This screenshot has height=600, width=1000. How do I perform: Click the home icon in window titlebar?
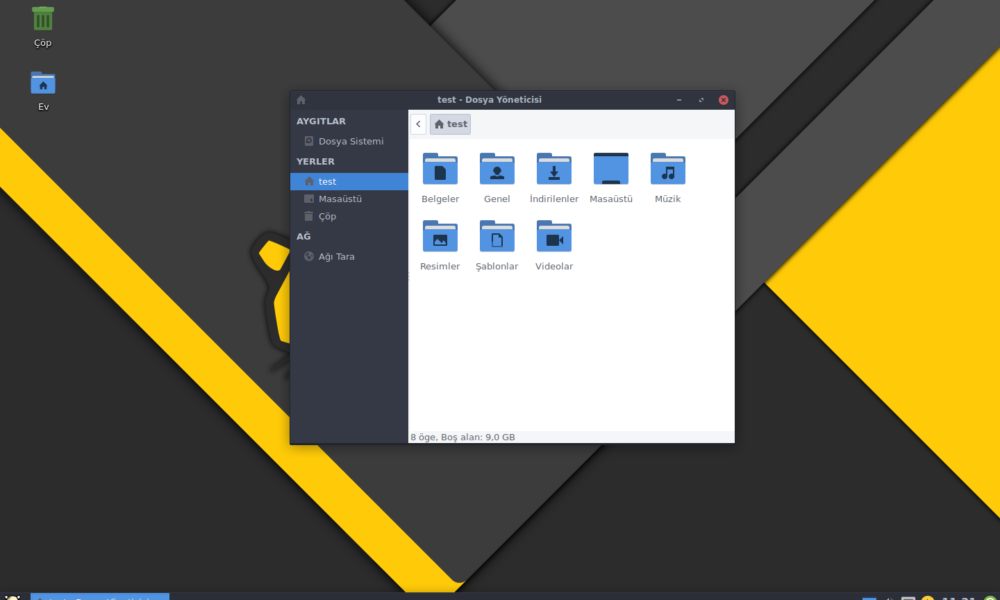(x=301, y=100)
